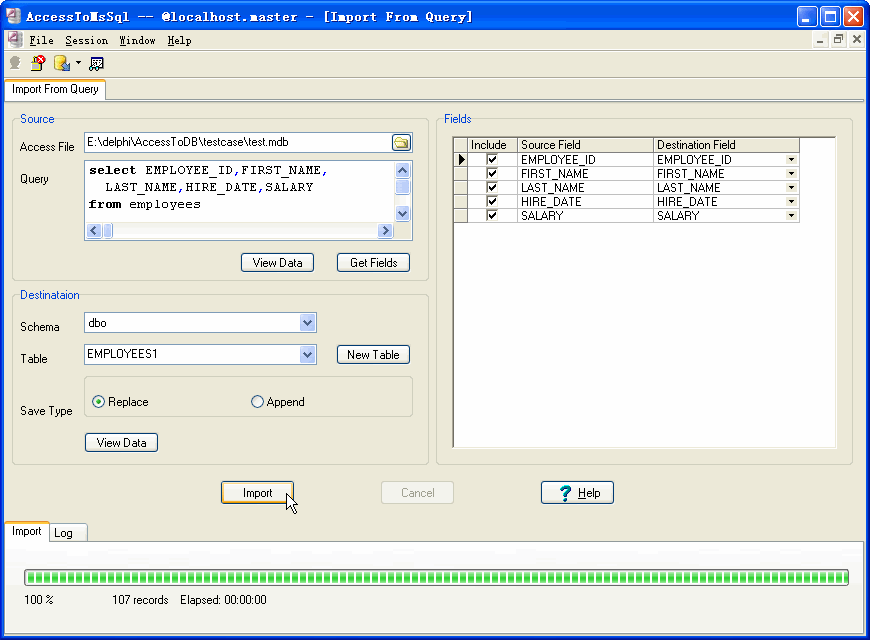Open the Session menu
870x640 pixels.
point(87,41)
